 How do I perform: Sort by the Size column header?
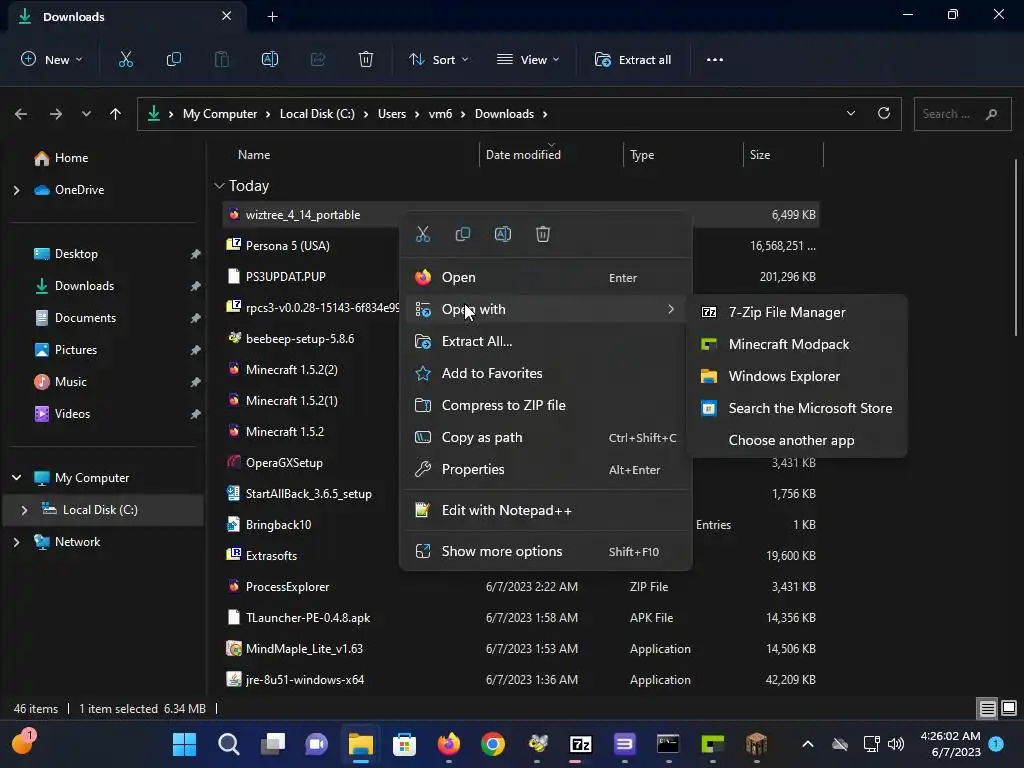[760, 155]
